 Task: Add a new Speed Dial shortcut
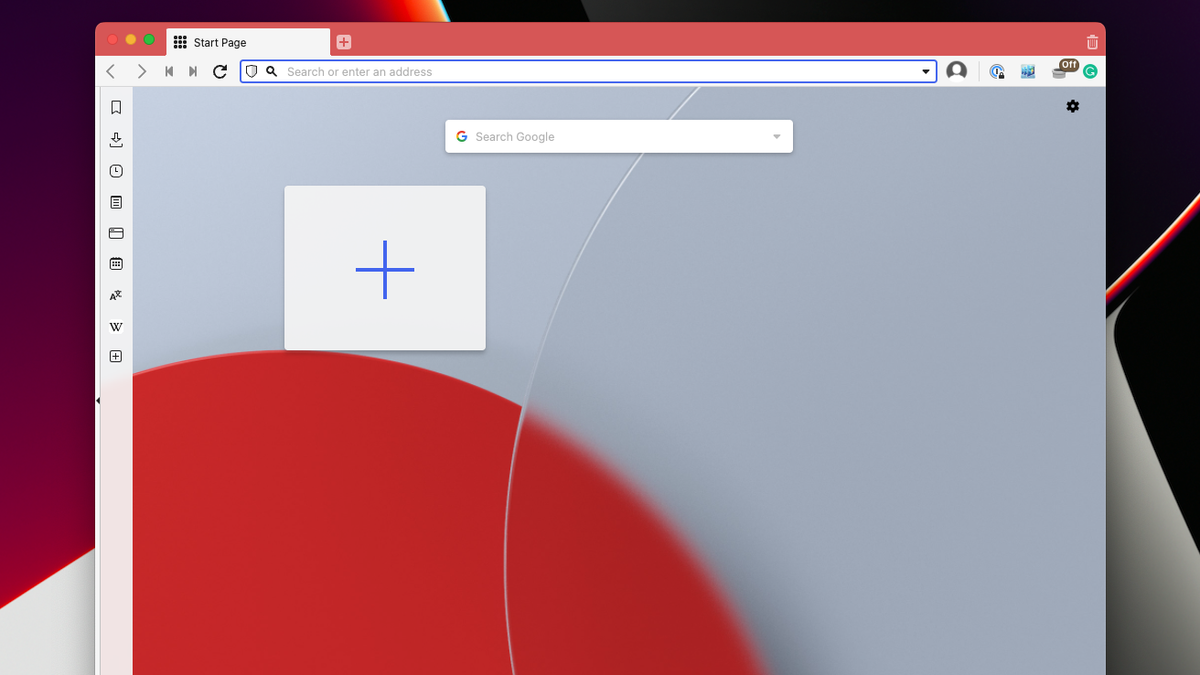(385, 268)
